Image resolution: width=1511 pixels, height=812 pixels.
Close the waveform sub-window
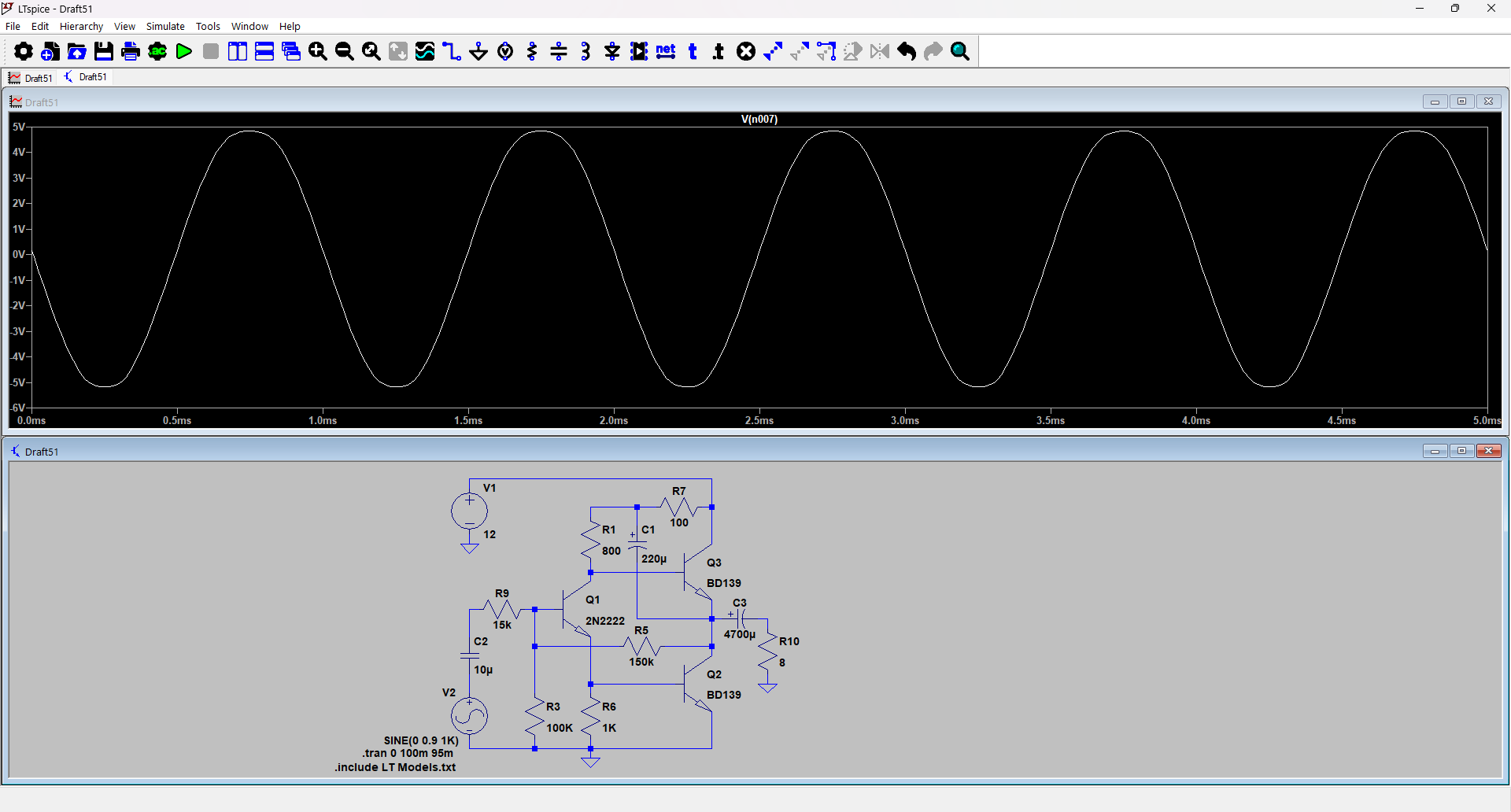[1488, 101]
